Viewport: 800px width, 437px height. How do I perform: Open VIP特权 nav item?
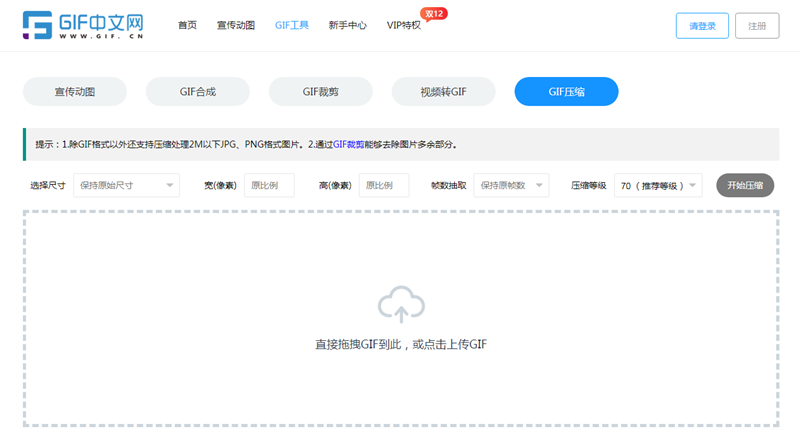[404, 25]
